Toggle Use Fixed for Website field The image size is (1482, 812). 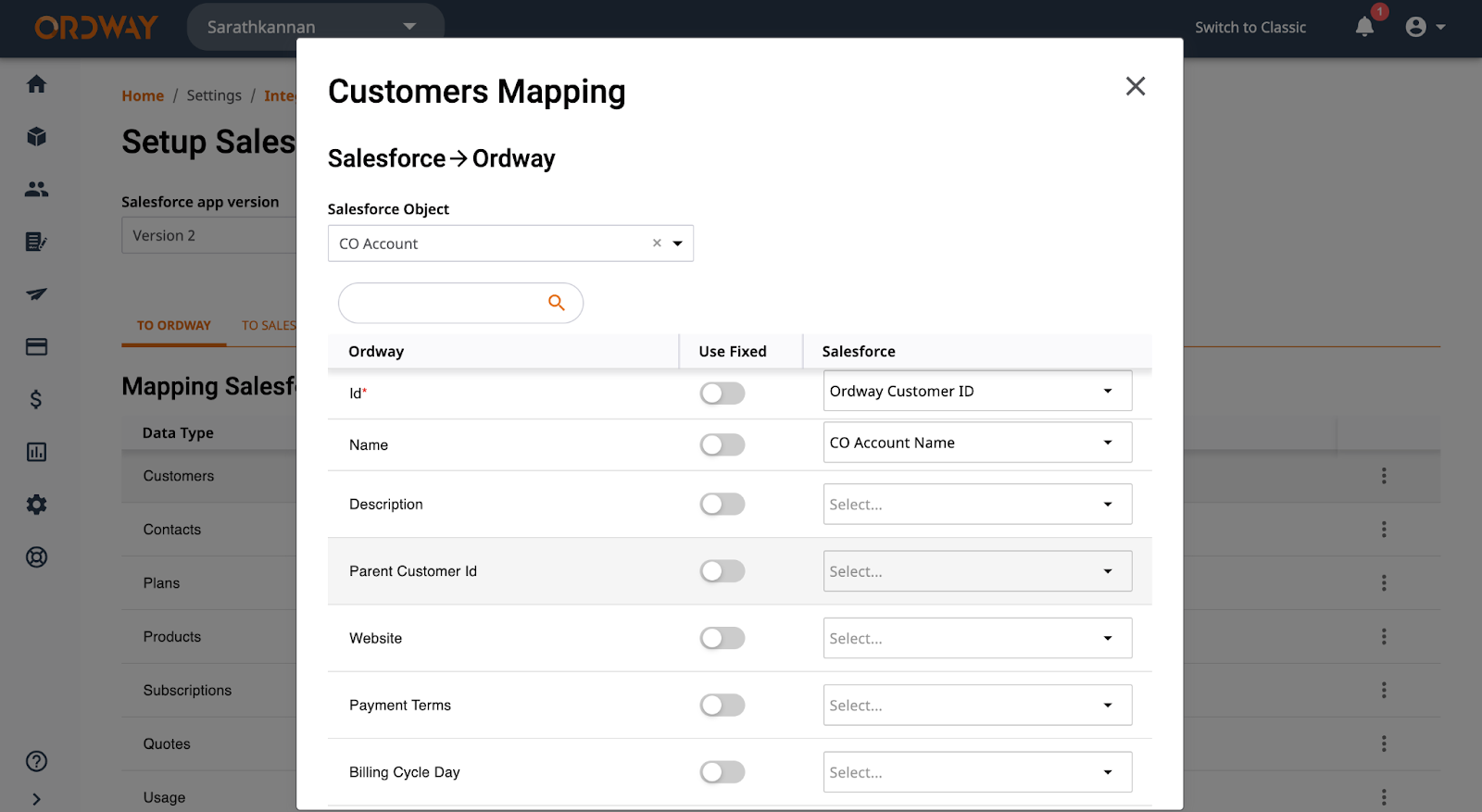pos(722,639)
